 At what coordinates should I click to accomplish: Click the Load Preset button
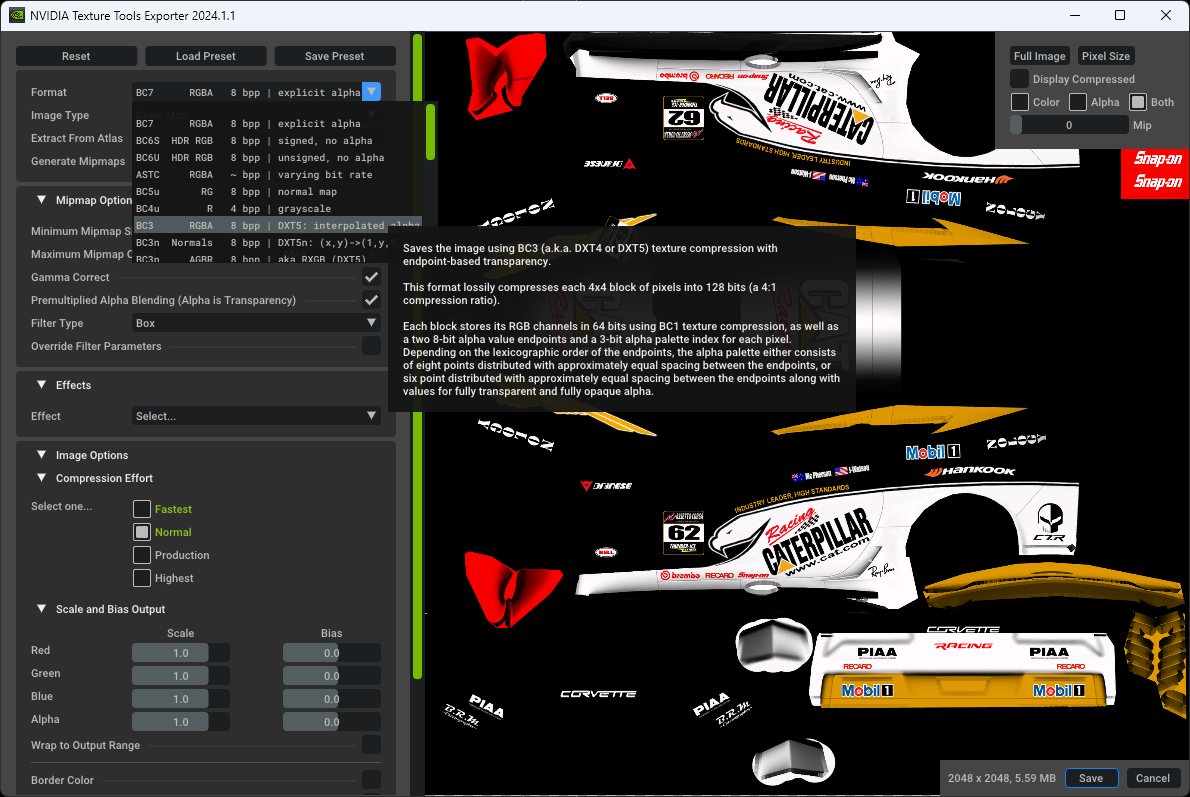(x=206, y=56)
